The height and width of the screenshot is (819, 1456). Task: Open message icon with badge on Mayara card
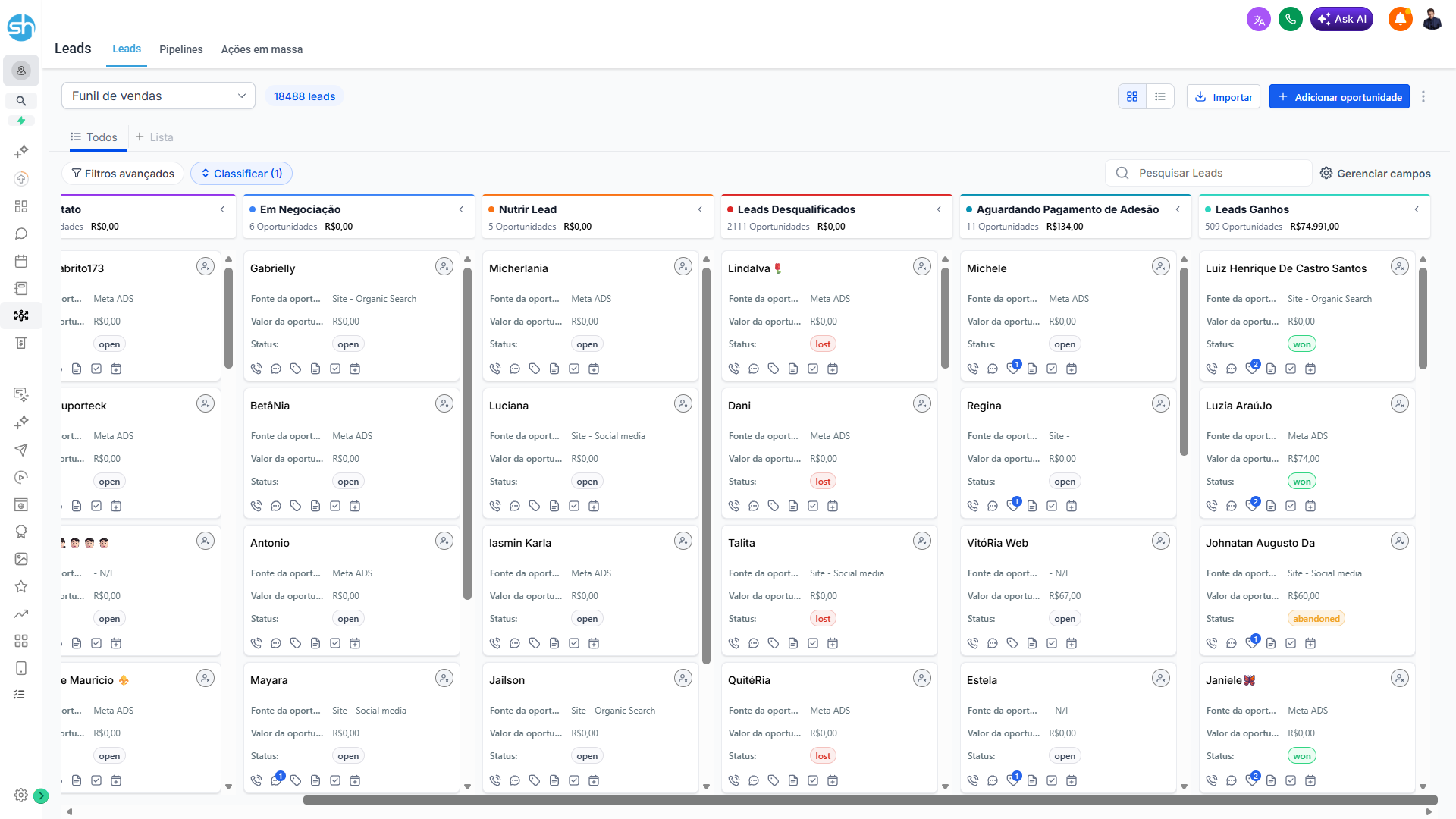click(x=277, y=779)
